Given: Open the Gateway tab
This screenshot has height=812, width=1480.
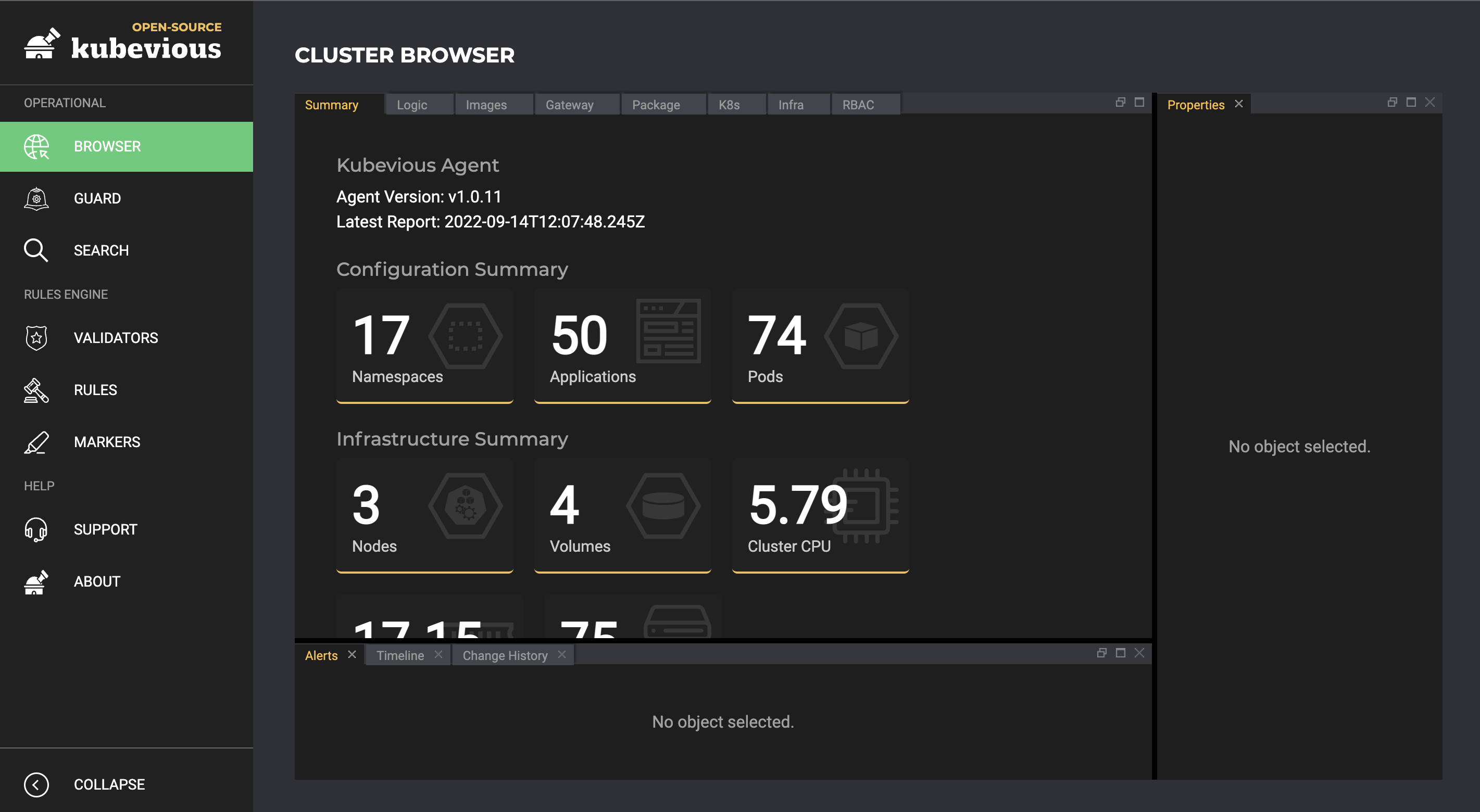Looking at the screenshot, I should (578, 105).
